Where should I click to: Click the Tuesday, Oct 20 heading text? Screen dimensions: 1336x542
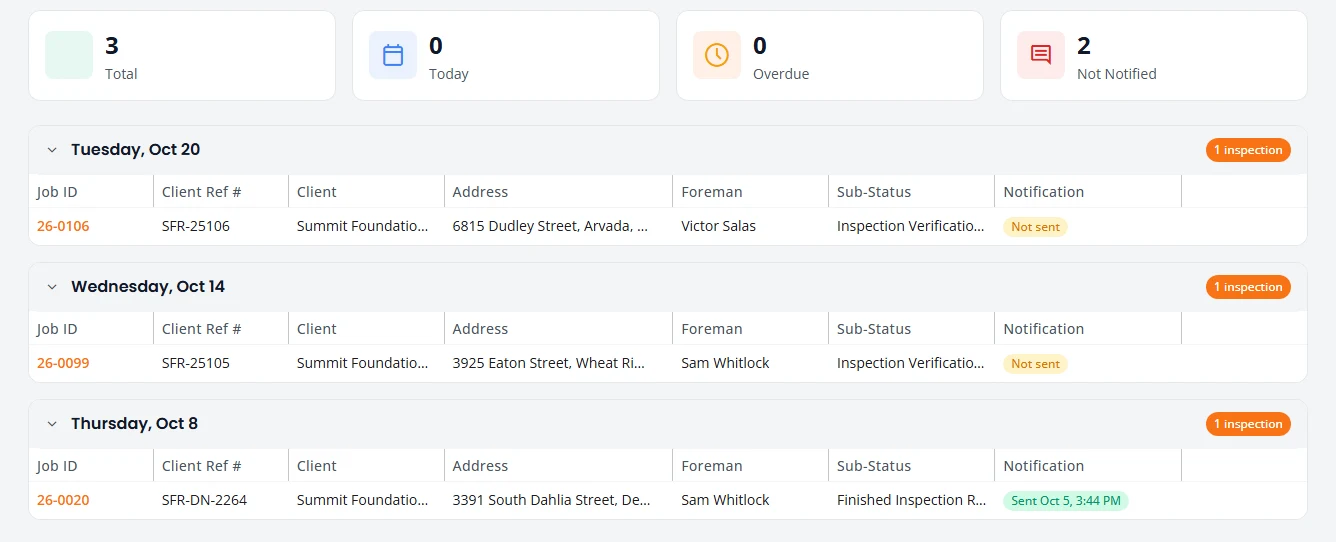(x=135, y=150)
